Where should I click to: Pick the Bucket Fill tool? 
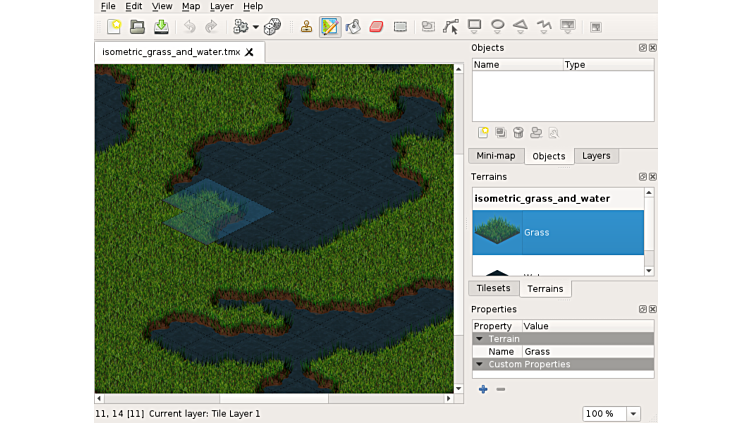pyautogui.click(x=353, y=27)
